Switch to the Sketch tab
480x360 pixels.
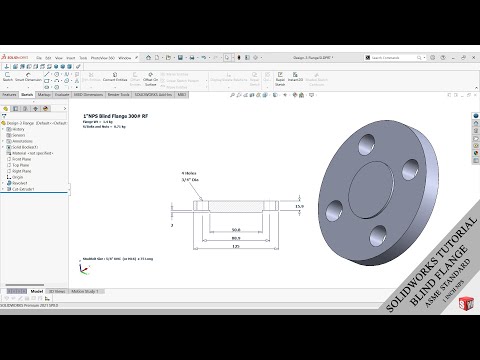[27, 95]
